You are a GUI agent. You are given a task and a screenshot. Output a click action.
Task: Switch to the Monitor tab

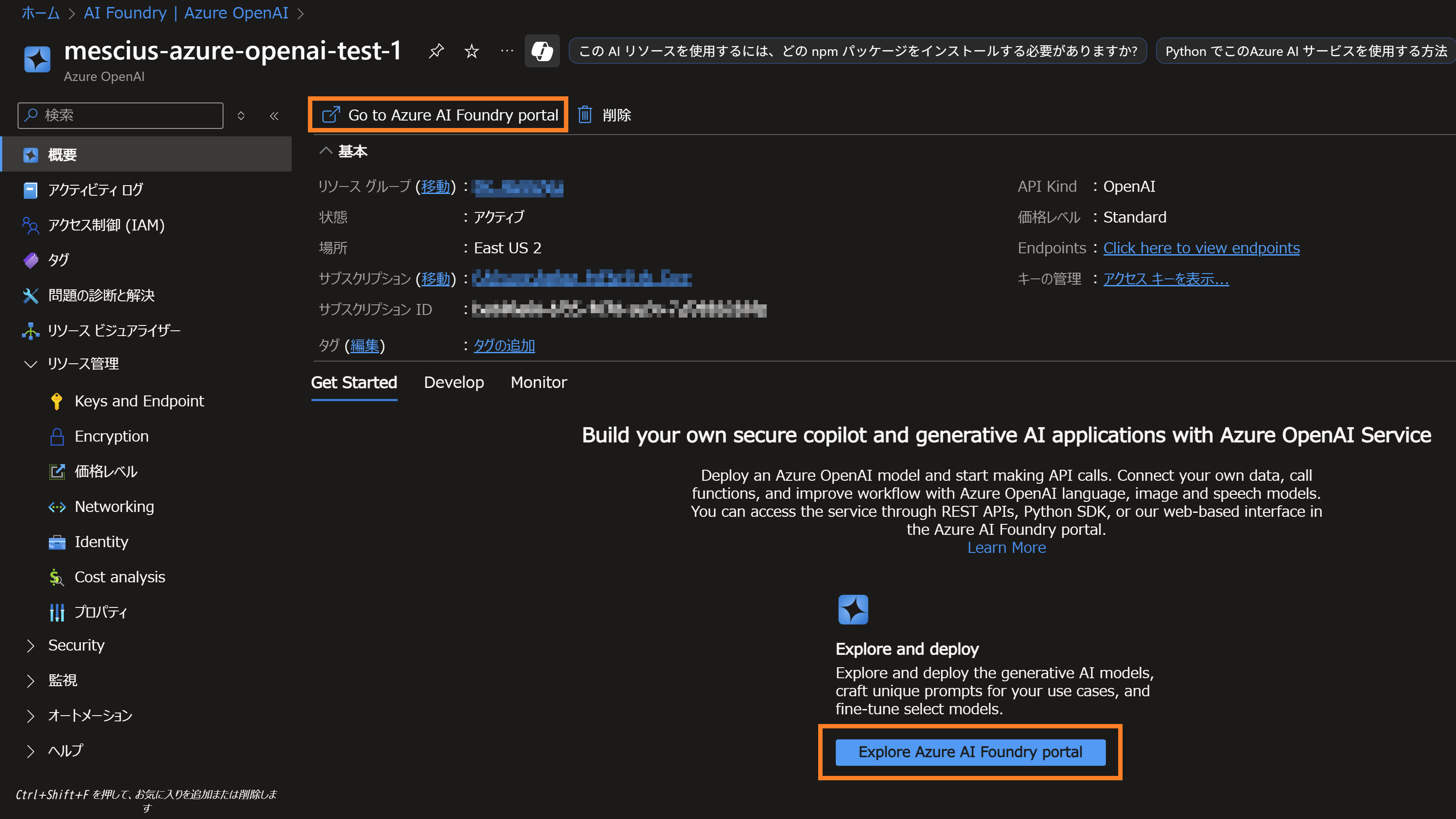click(x=538, y=383)
